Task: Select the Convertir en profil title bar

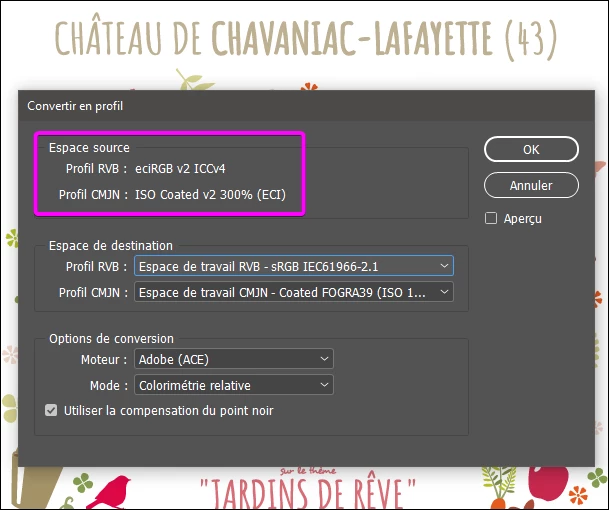Action: click(306, 106)
